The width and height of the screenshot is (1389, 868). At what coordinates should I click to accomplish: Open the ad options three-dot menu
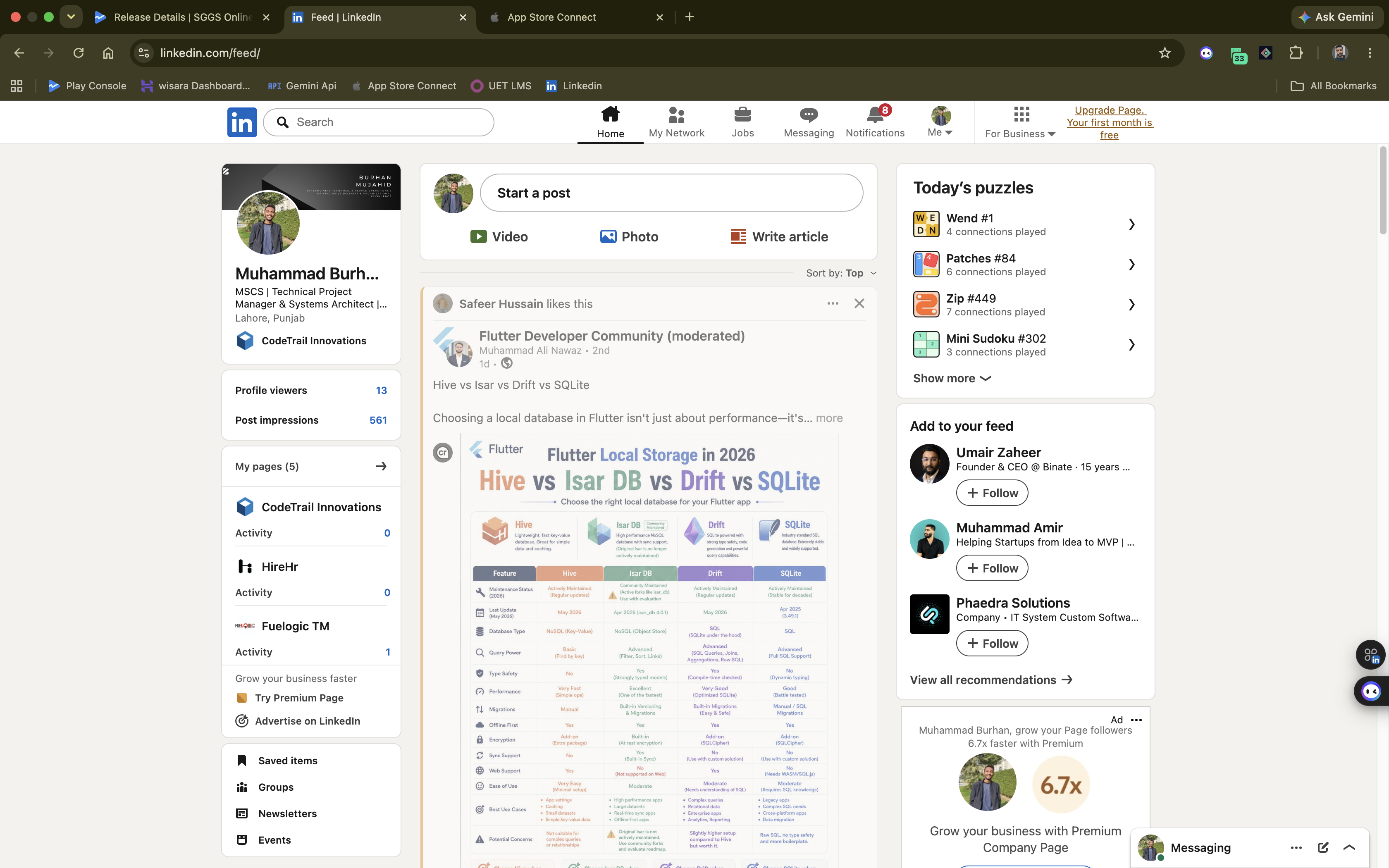point(1136,720)
